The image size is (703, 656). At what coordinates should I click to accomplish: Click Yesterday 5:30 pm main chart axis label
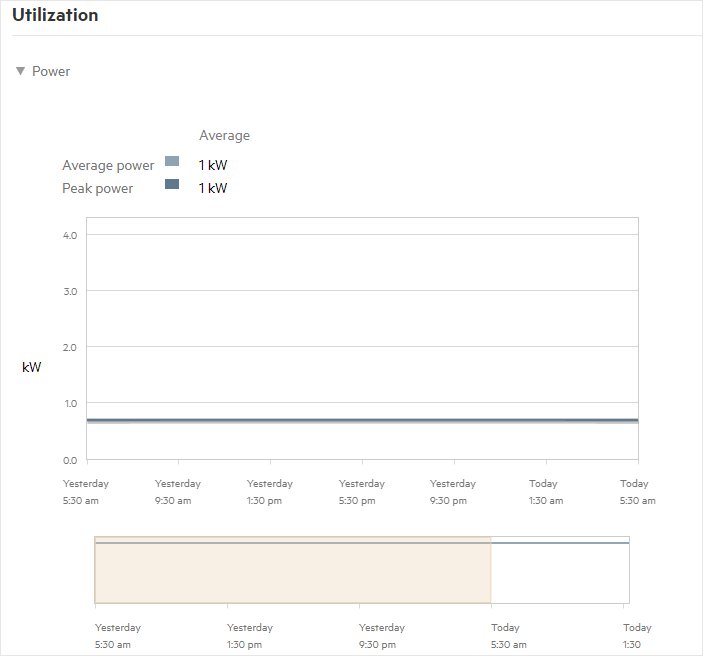(362, 492)
